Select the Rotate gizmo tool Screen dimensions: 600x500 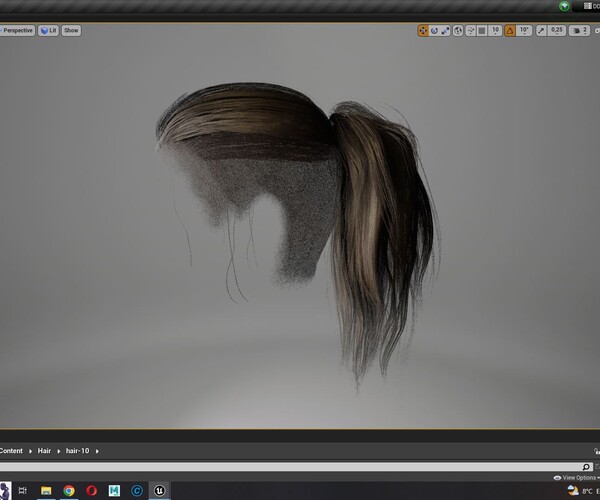pos(434,31)
